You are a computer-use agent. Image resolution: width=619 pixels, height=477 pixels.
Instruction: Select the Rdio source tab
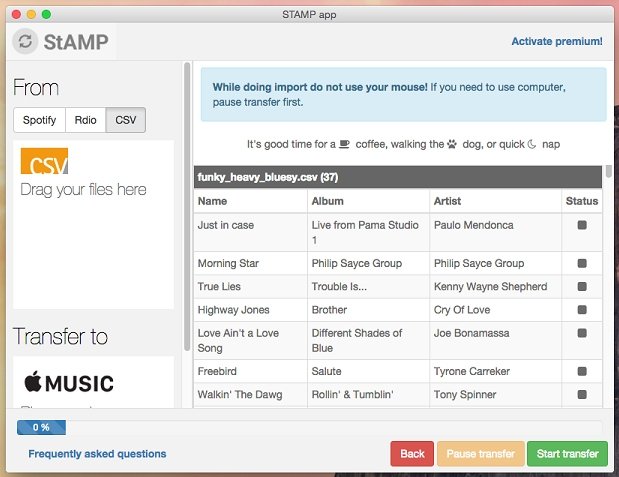[86, 120]
